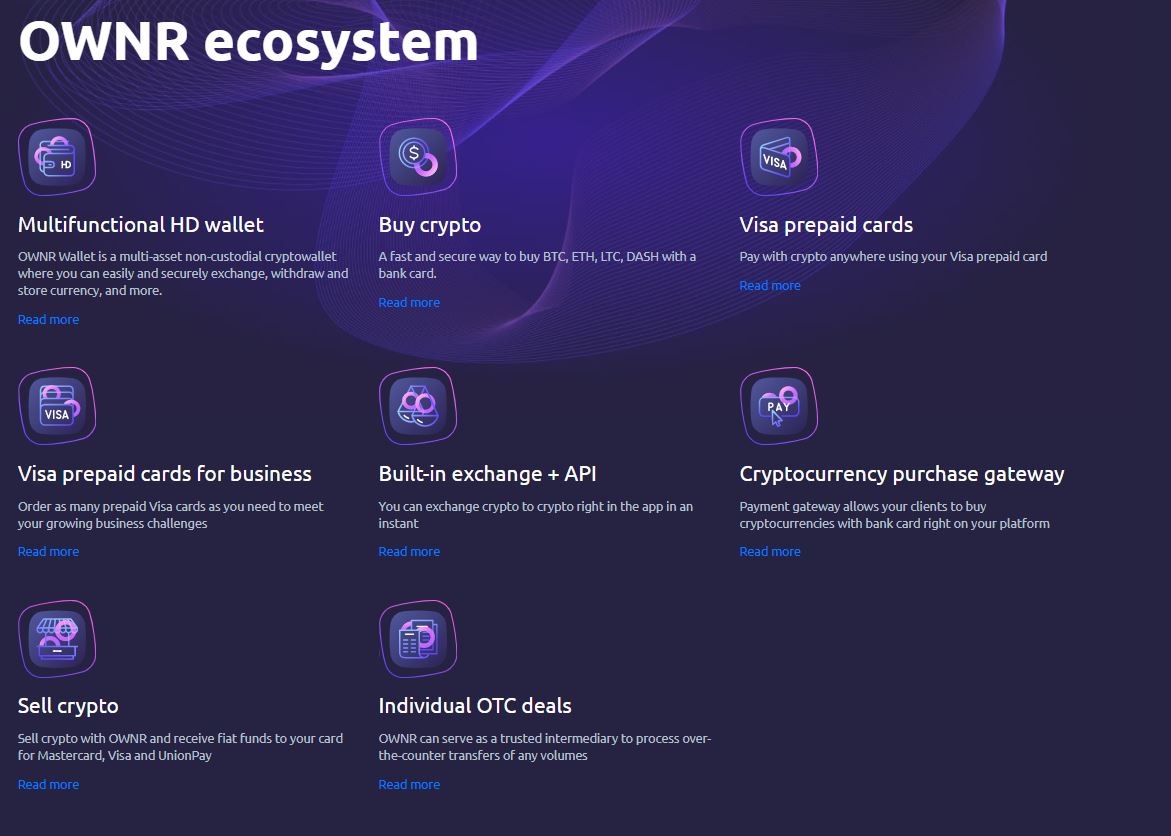Open Read more under Buy crypto
This screenshot has height=836, width=1171.
(409, 302)
